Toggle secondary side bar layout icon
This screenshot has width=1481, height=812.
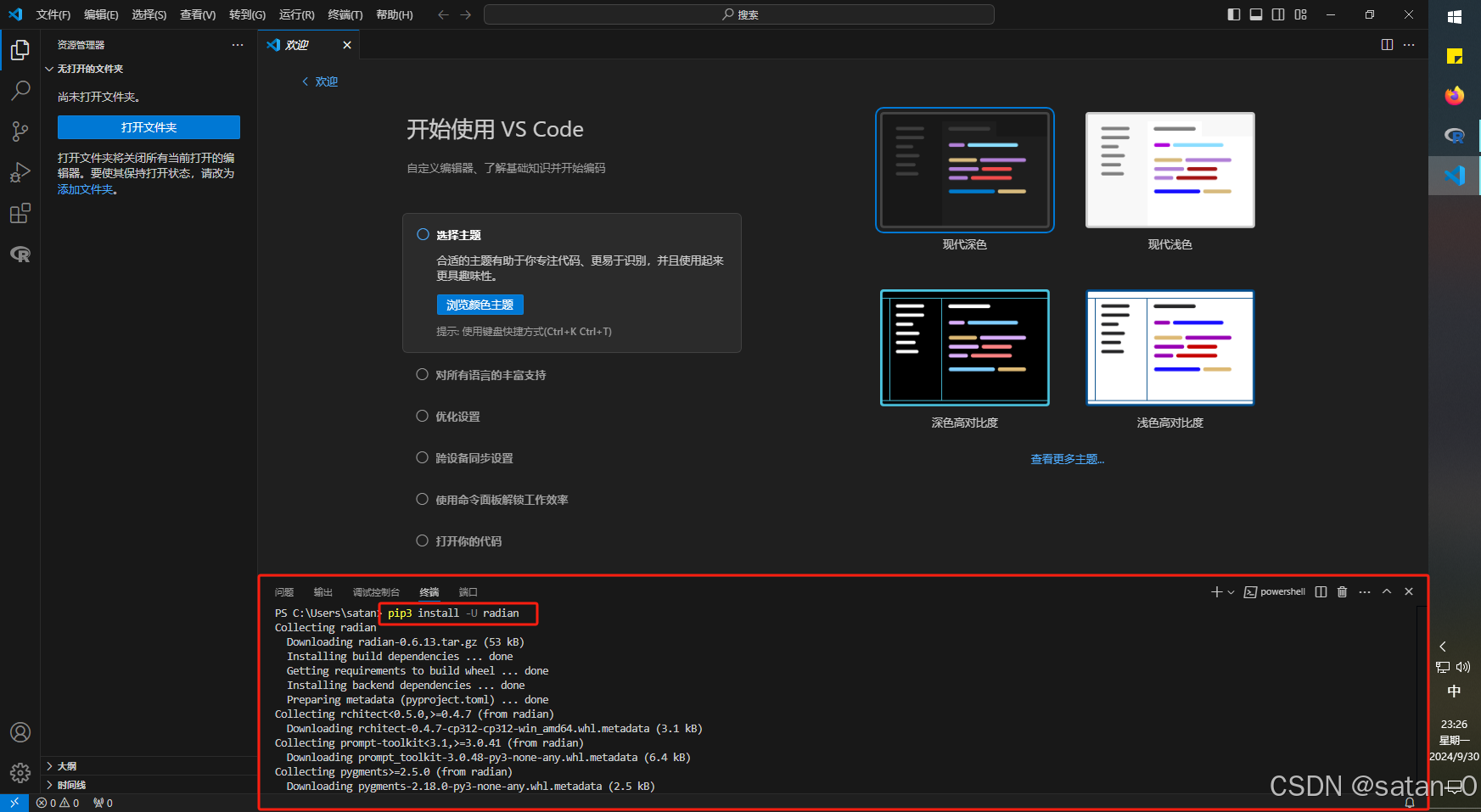click(1278, 14)
